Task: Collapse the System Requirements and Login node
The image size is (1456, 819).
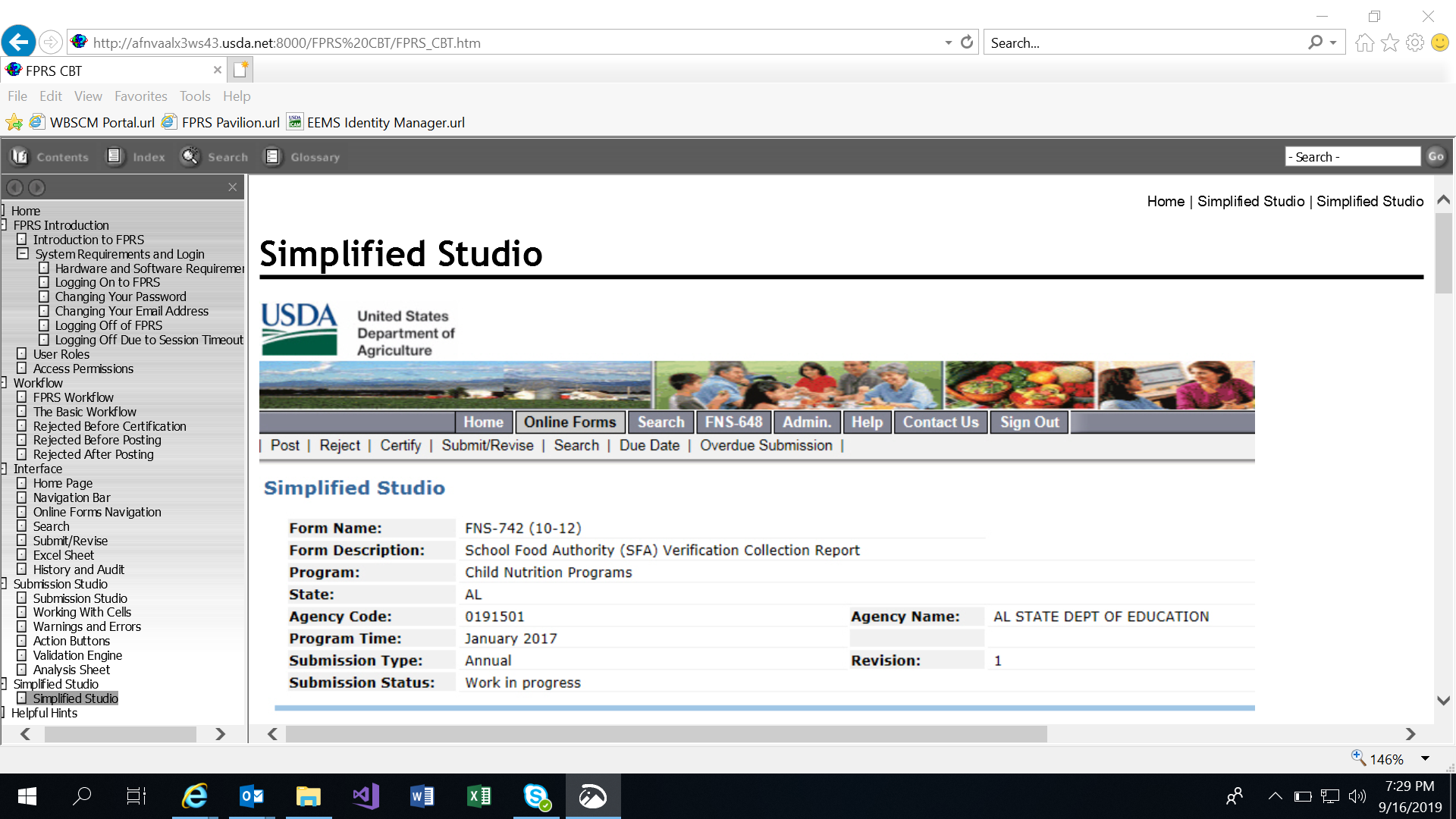Action: (x=23, y=254)
